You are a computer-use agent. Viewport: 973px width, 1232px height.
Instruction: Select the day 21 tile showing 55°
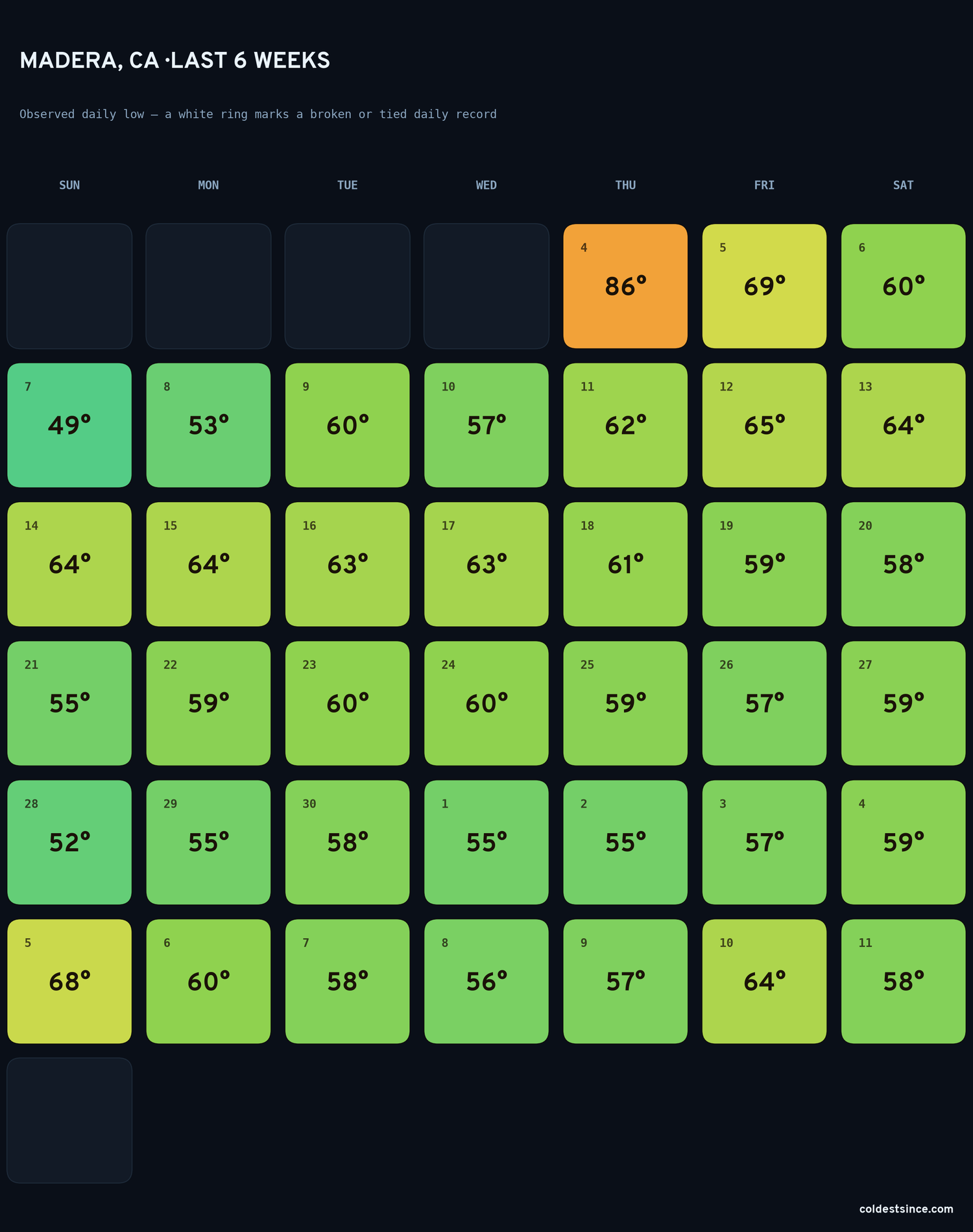point(69,703)
